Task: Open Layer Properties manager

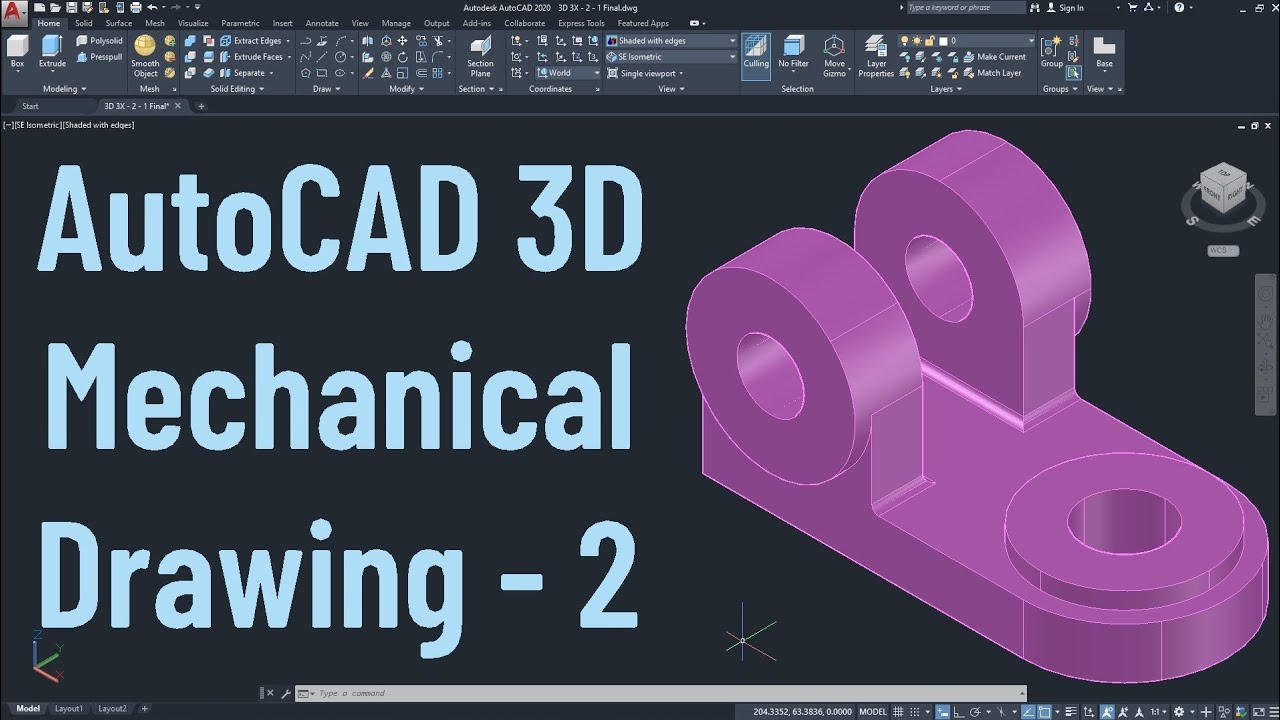Action: coord(876,56)
